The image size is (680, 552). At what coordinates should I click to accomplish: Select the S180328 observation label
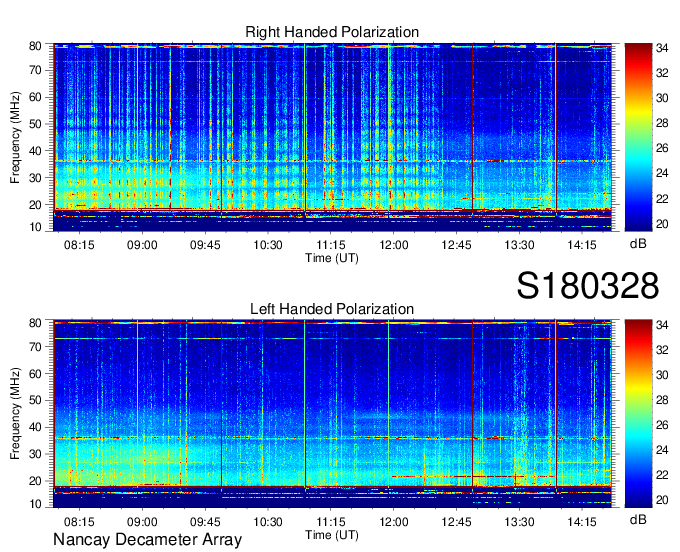(x=588, y=286)
